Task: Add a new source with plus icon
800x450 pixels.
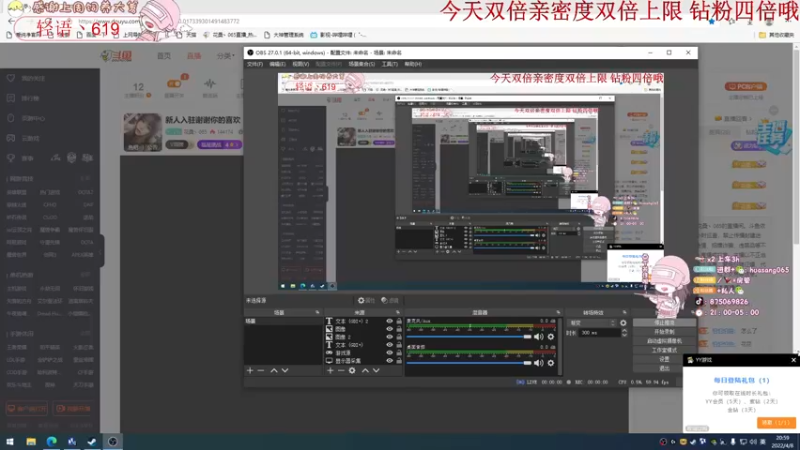Action: coord(330,370)
